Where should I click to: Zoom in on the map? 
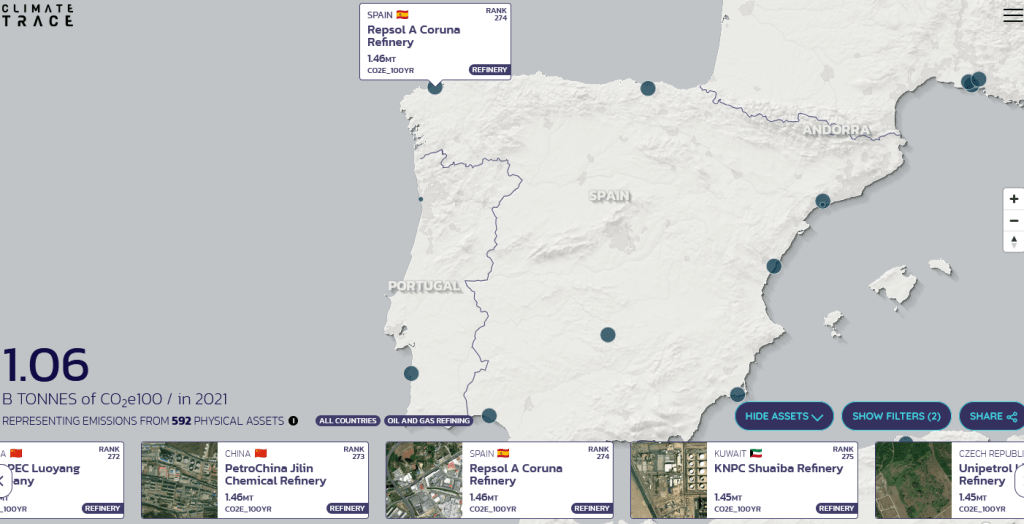coord(1013,199)
